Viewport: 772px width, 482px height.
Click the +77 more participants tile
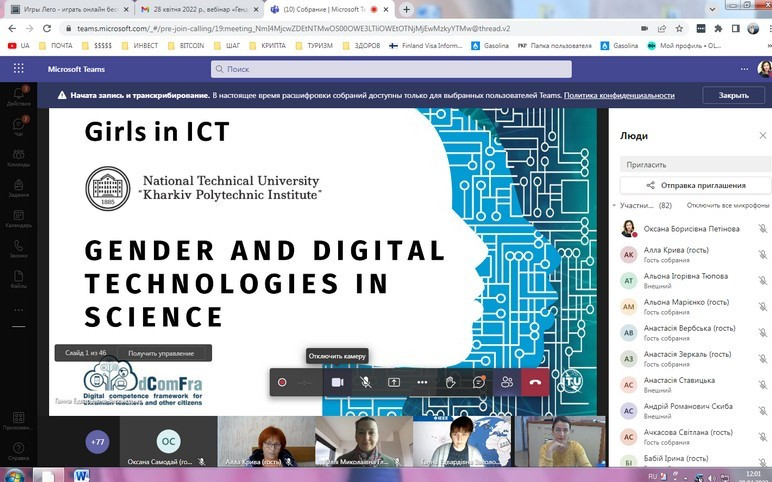click(x=97, y=442)
